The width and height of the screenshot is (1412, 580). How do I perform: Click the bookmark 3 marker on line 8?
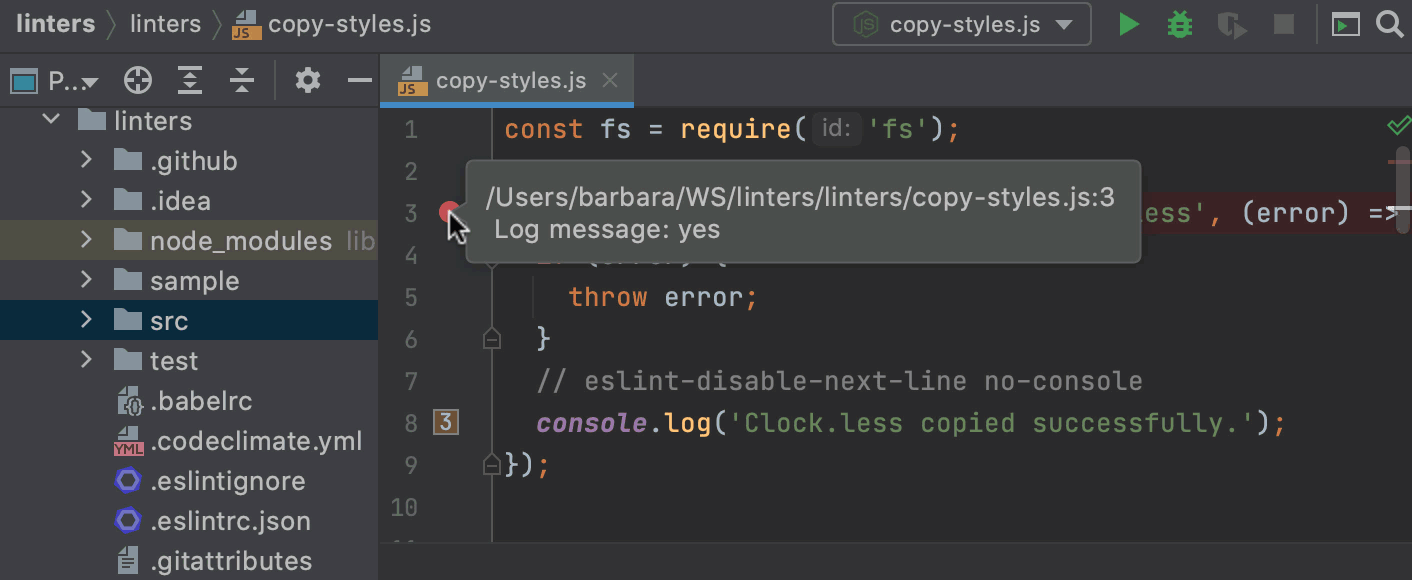pos(446,423)
